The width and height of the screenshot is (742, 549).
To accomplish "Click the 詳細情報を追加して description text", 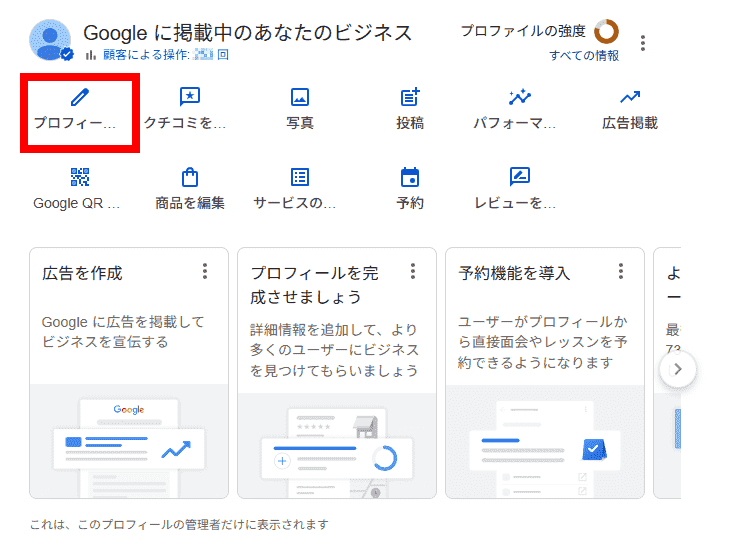I will click(x=334, y=350).
